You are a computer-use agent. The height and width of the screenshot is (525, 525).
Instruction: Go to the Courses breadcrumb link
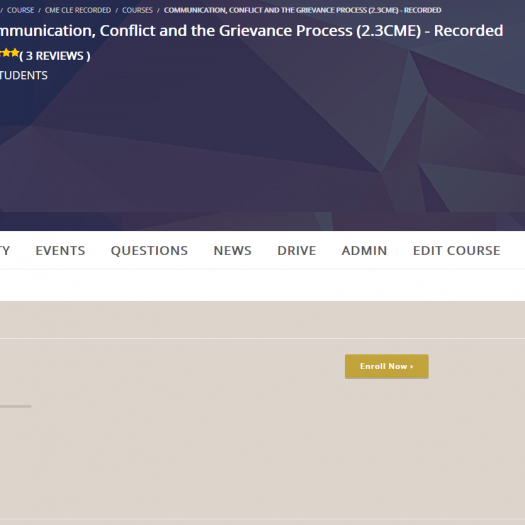[137, 10]
